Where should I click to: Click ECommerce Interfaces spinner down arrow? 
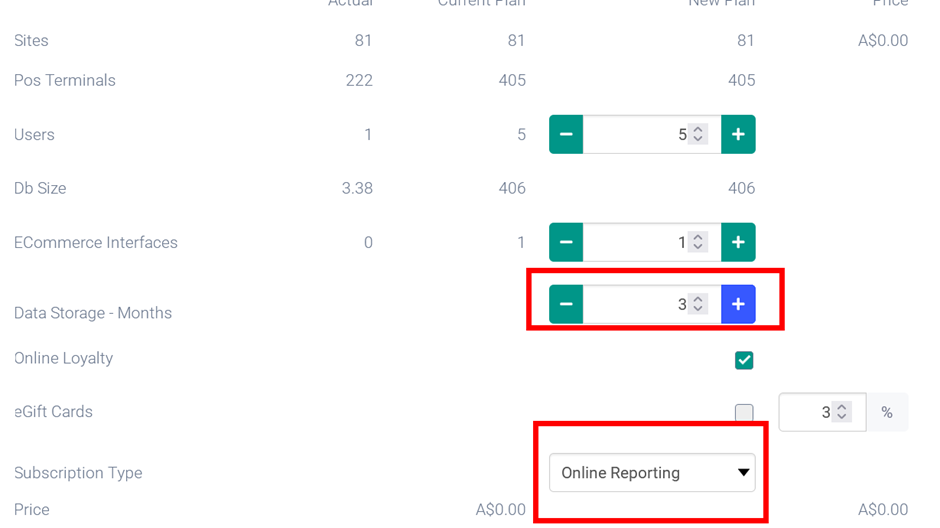tap(698, 248)
